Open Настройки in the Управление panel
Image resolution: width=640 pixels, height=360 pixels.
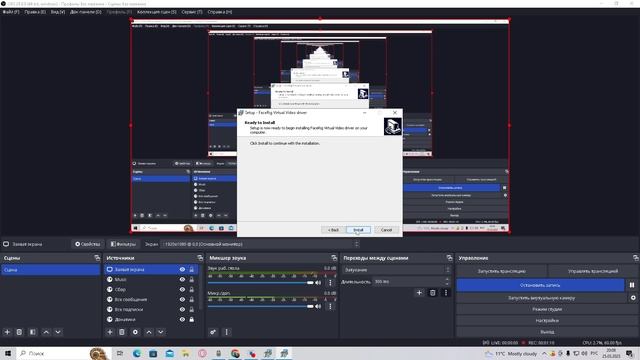click(x=547, y=320)
